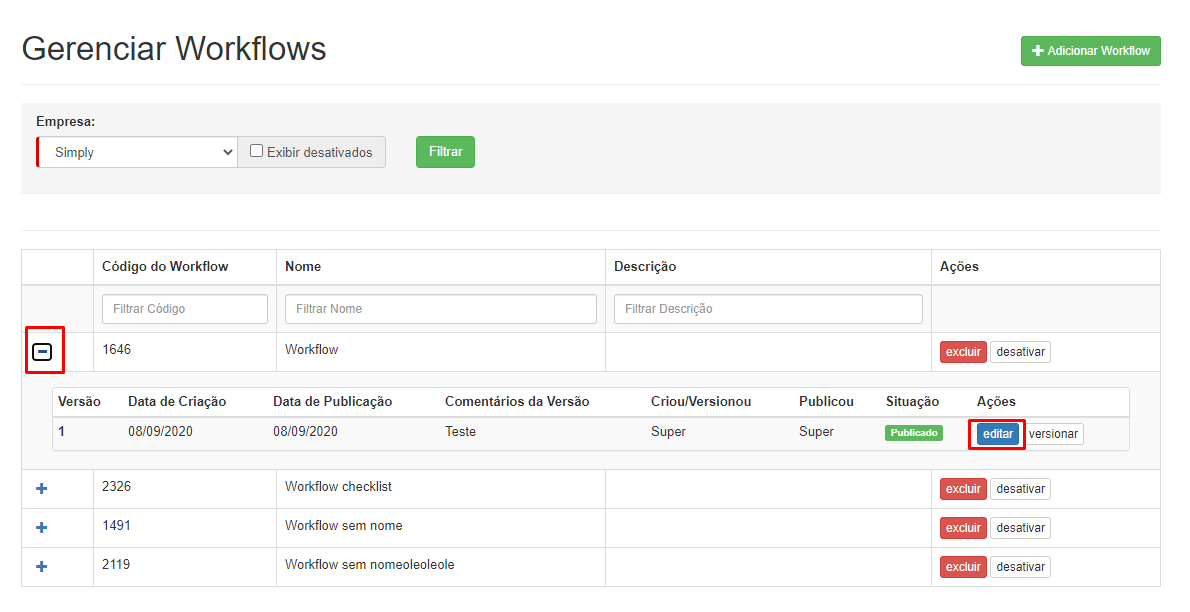Click the Situação column header
Image resolution: width=1190 pixels, height=612 pixels.
click(912, 402)
